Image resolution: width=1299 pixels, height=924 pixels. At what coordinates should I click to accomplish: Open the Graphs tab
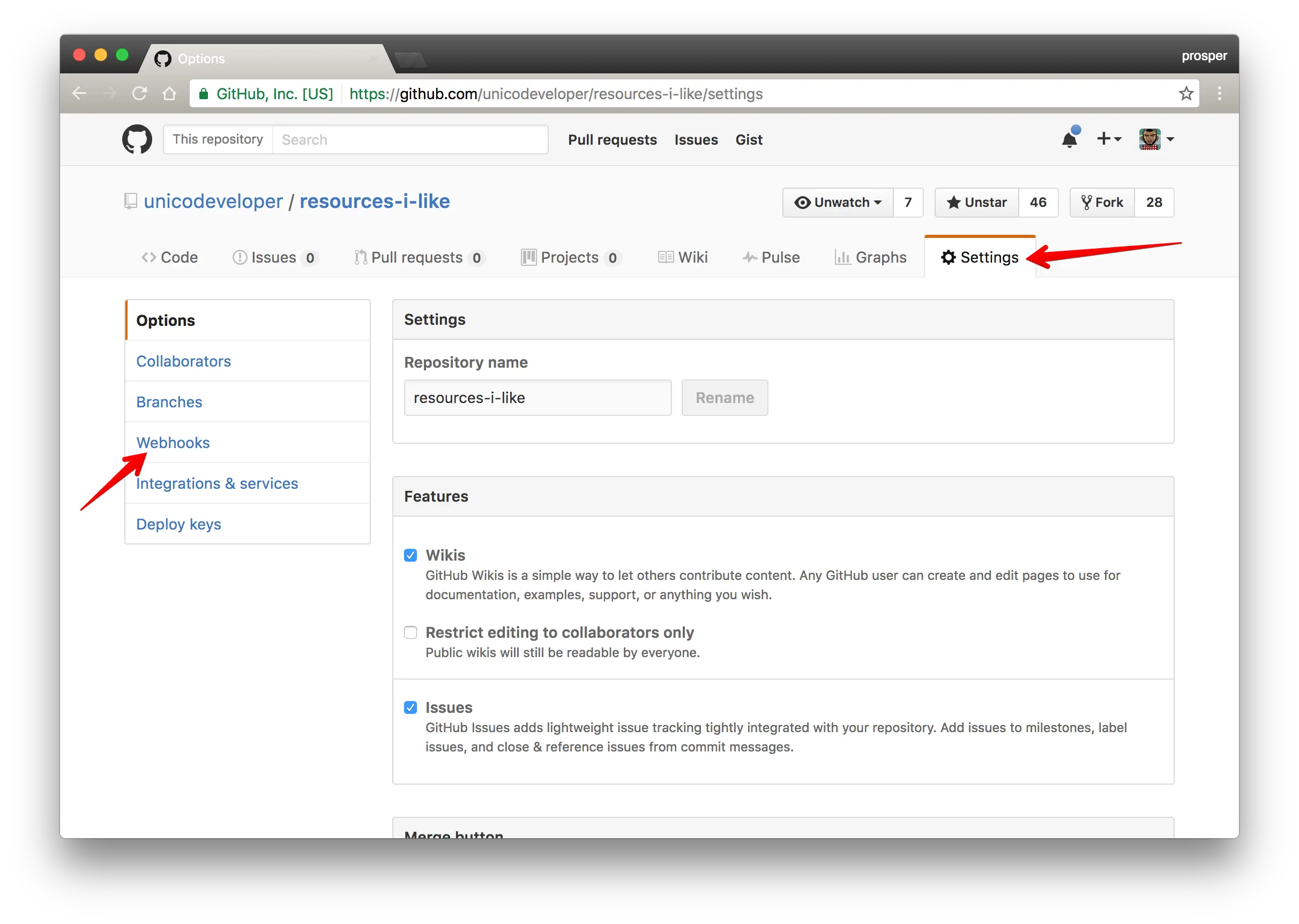coord(870,258)
